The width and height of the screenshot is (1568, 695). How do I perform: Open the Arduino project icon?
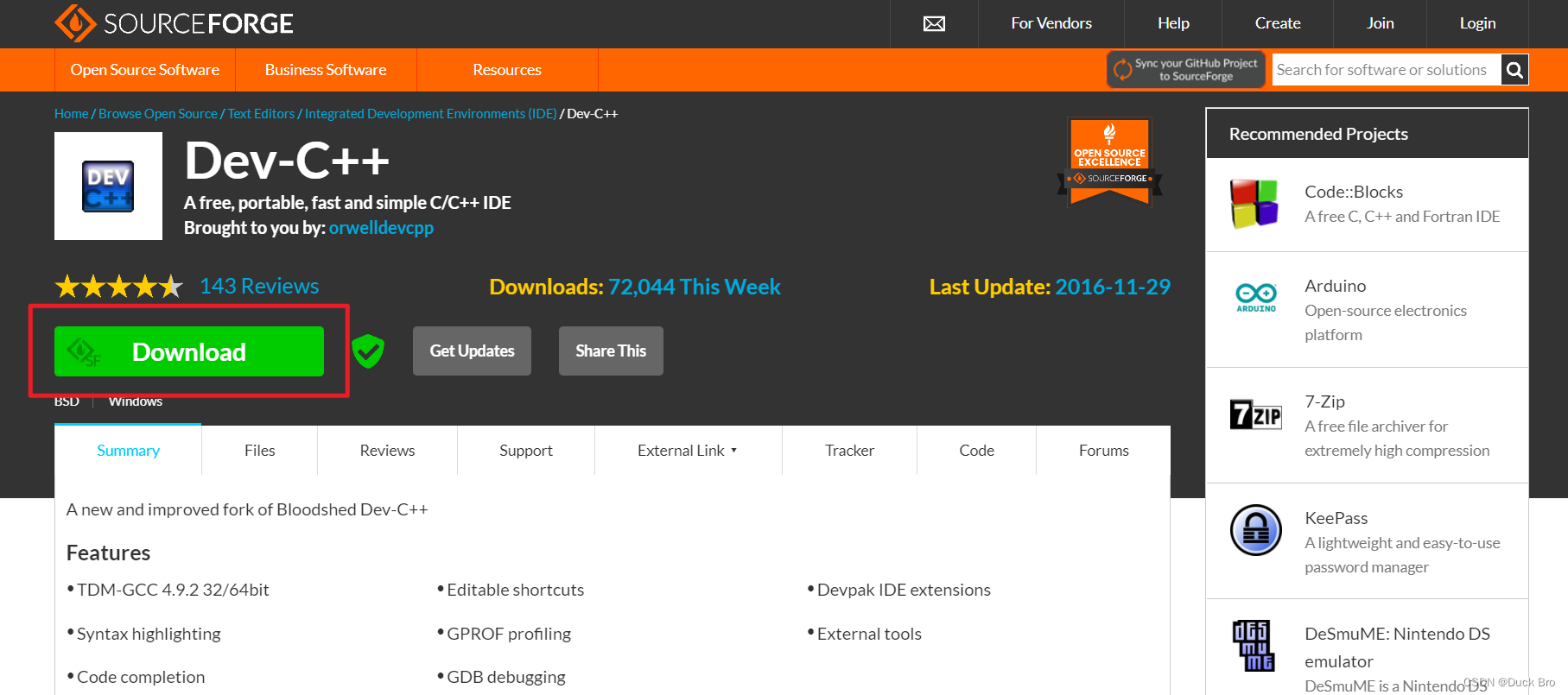(1256, 297)
